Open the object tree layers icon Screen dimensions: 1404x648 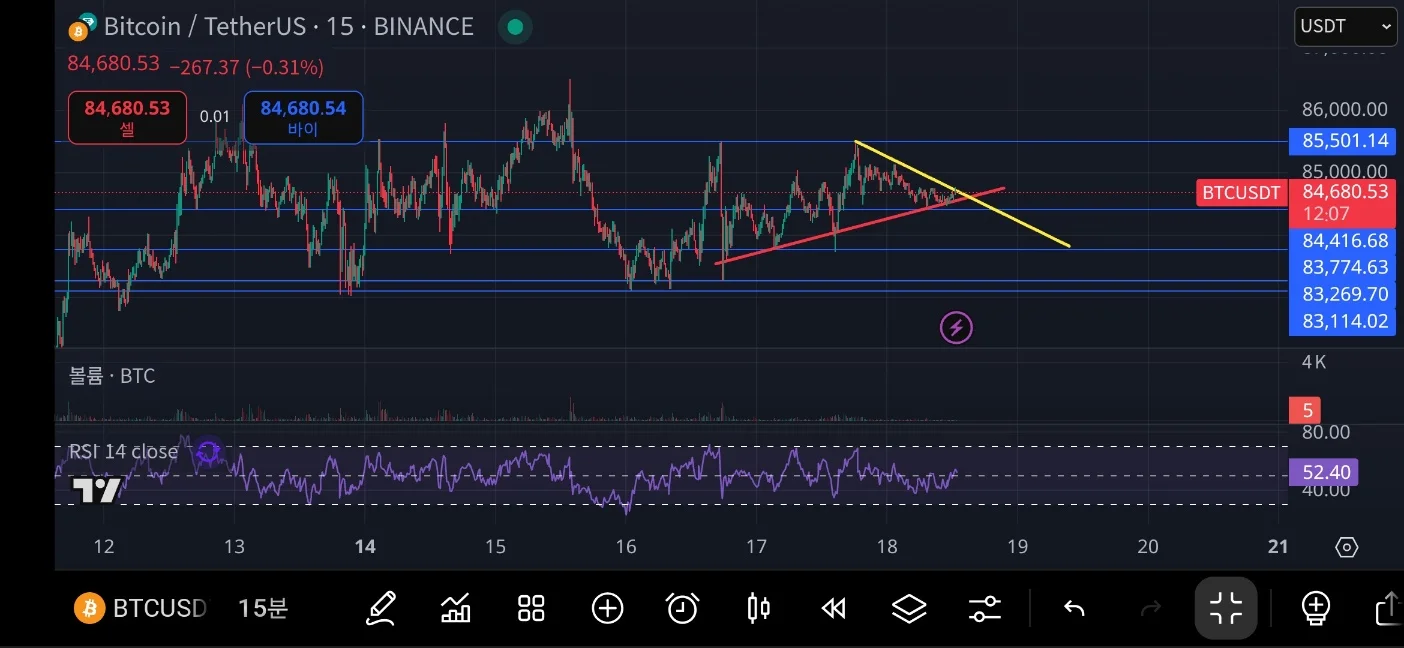(x=909, y=608)
